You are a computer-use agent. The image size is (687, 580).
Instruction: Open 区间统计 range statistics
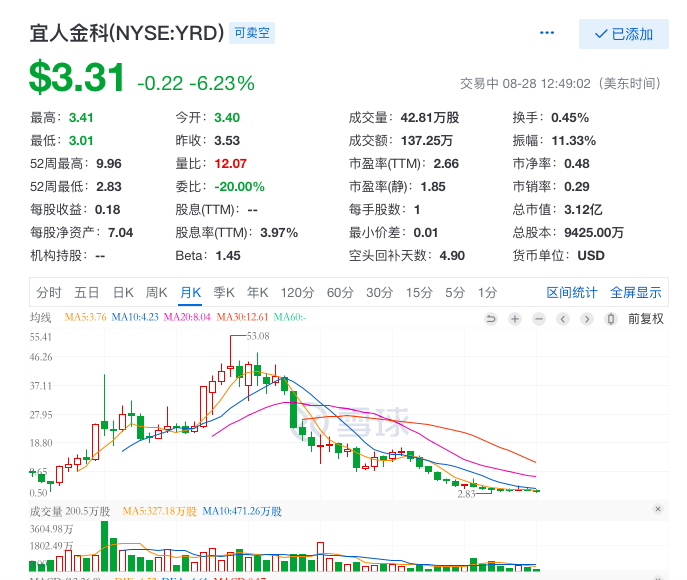pyautogui.click(x=572, y=293)
